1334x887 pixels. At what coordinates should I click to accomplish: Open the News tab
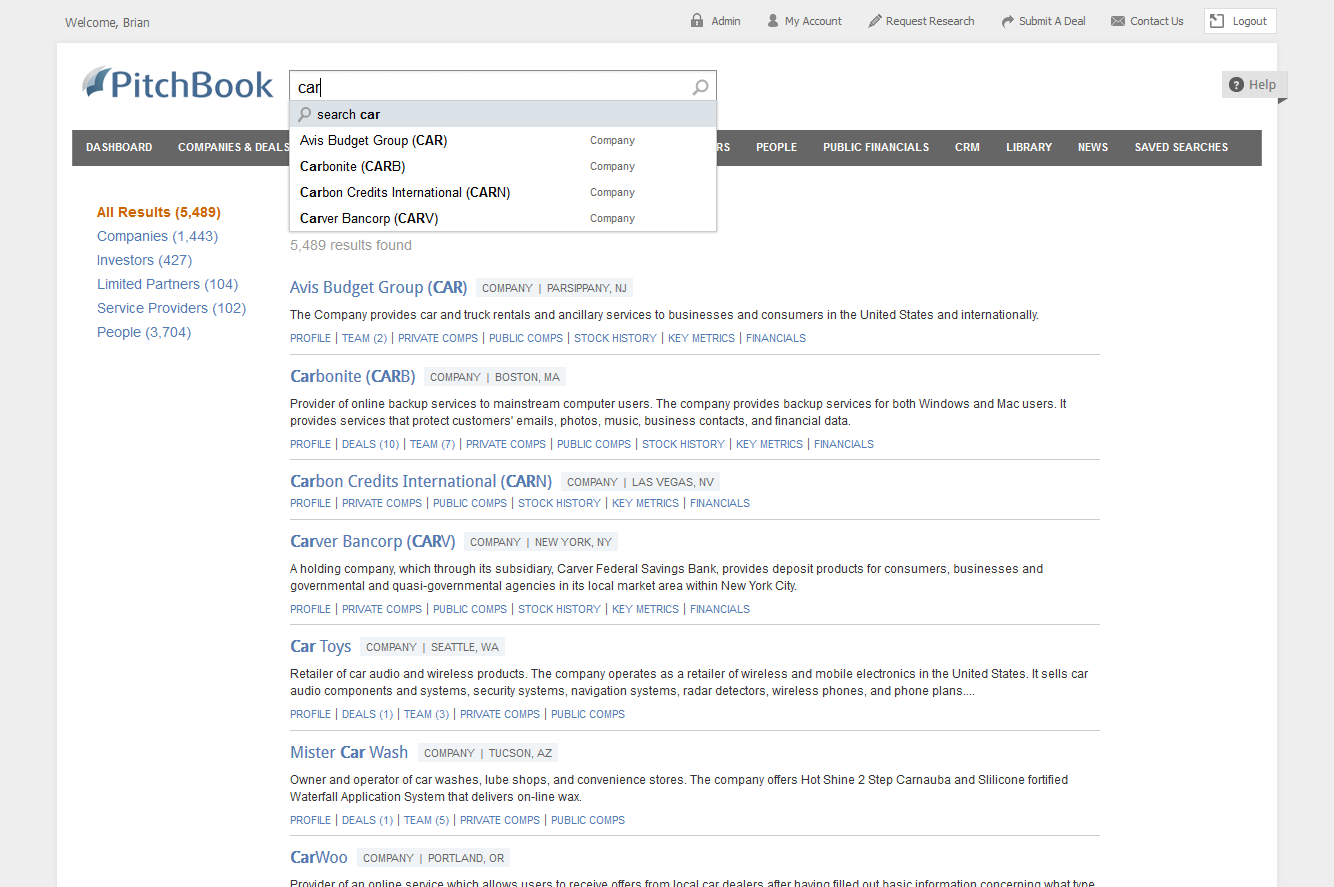point(1093,147)
